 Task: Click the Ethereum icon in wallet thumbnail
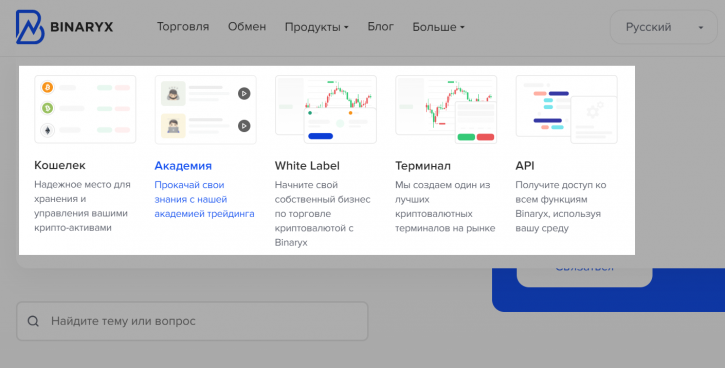pyautogui.click(x=47, y=130)
